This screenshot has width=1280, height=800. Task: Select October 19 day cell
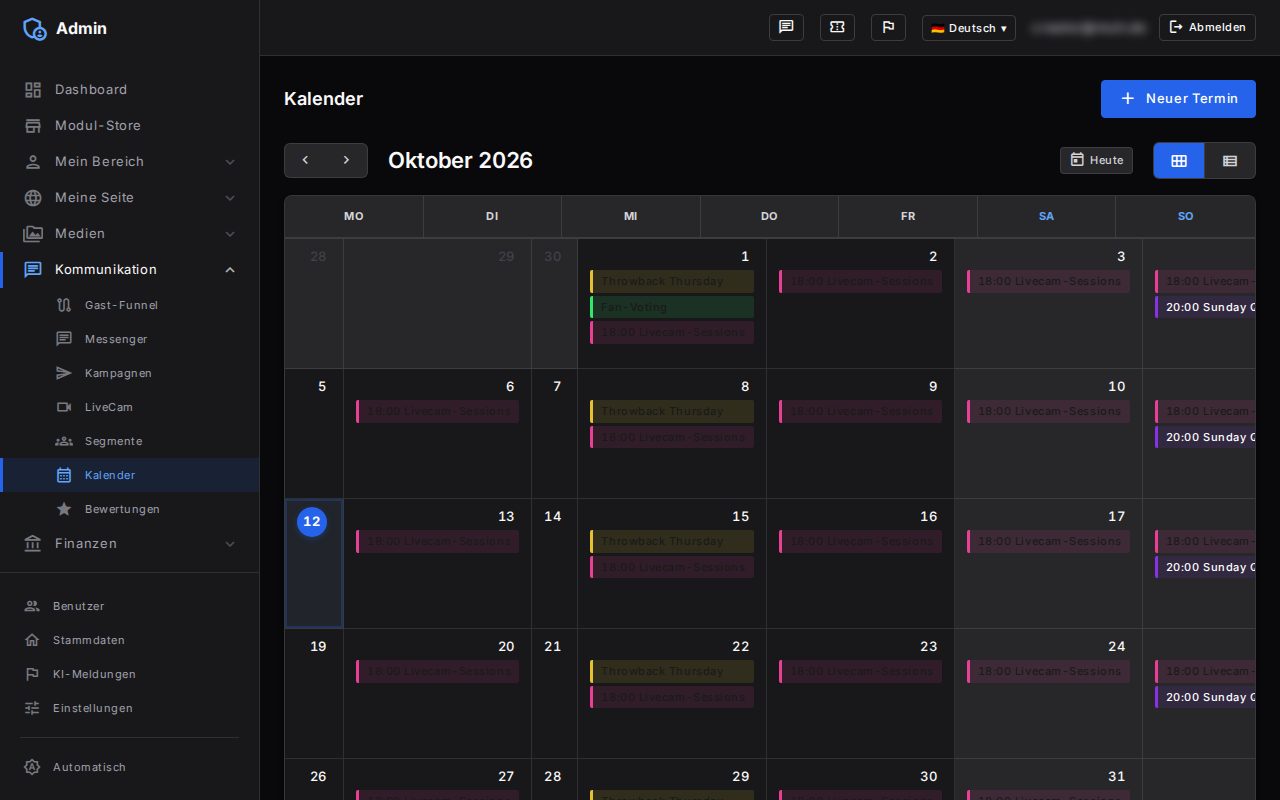point(314,693)
